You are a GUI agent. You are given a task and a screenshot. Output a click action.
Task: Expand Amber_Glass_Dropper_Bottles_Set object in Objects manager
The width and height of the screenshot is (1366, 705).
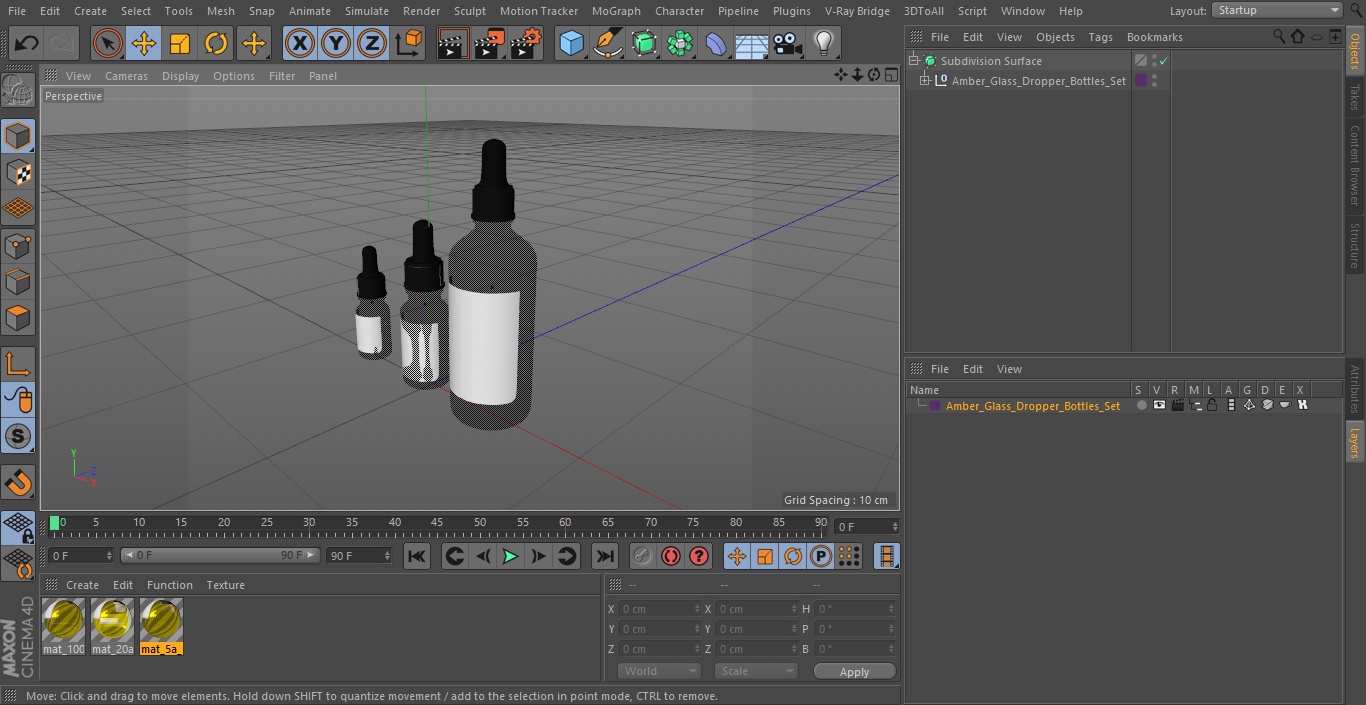pos(925,81)
